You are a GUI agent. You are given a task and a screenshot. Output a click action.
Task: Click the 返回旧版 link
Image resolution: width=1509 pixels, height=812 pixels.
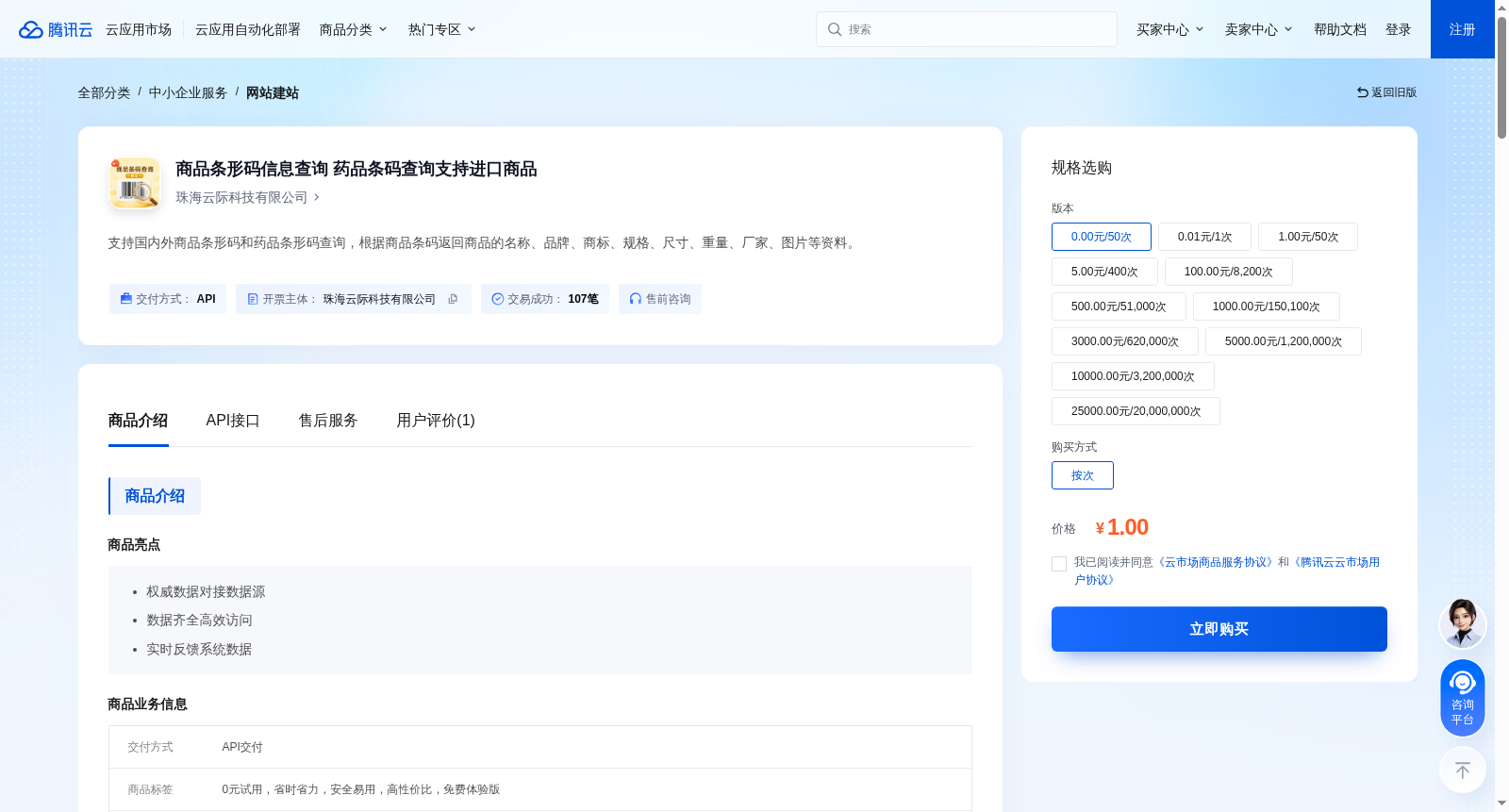point(1386,92)
